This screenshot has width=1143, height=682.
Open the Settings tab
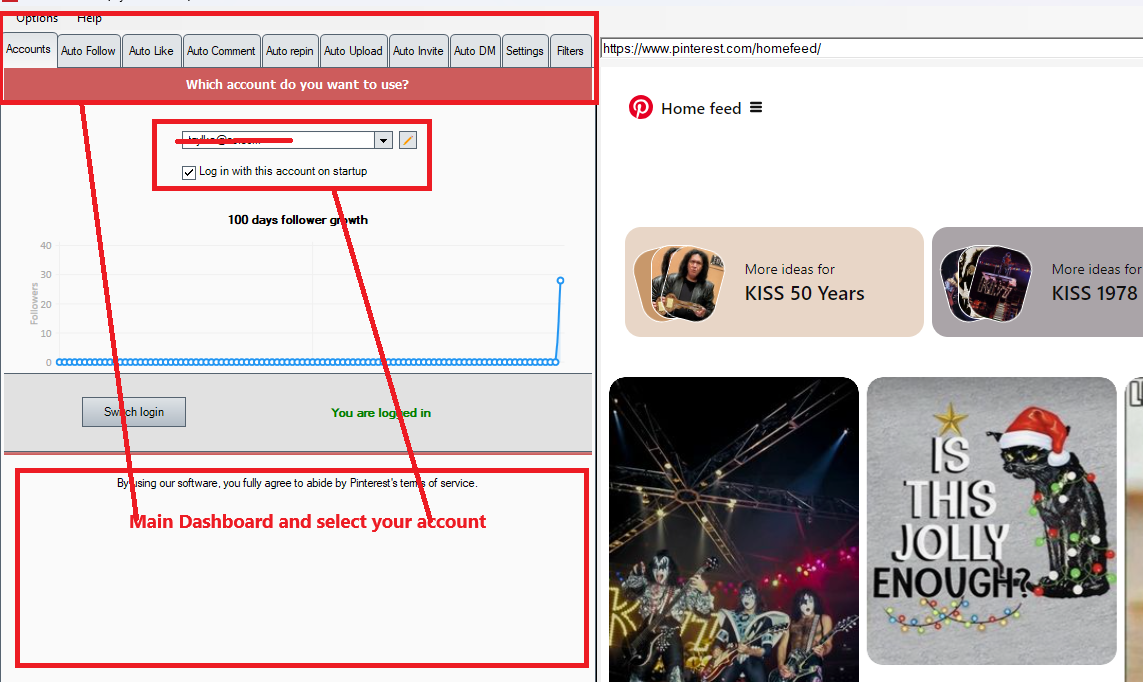coord(524,51)
